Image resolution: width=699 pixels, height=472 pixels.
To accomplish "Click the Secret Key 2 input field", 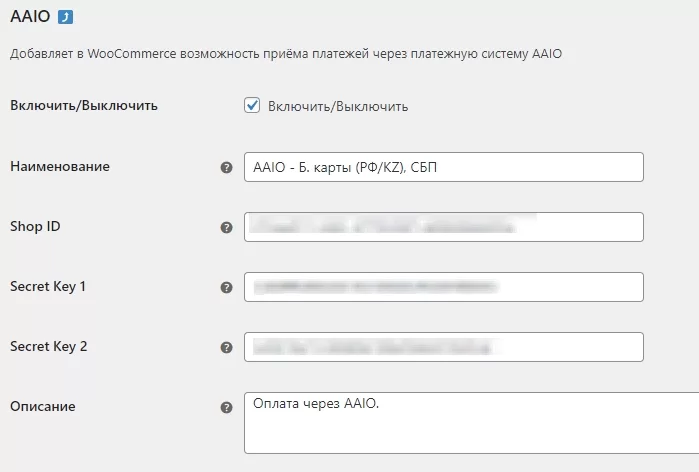I will 443,347.
